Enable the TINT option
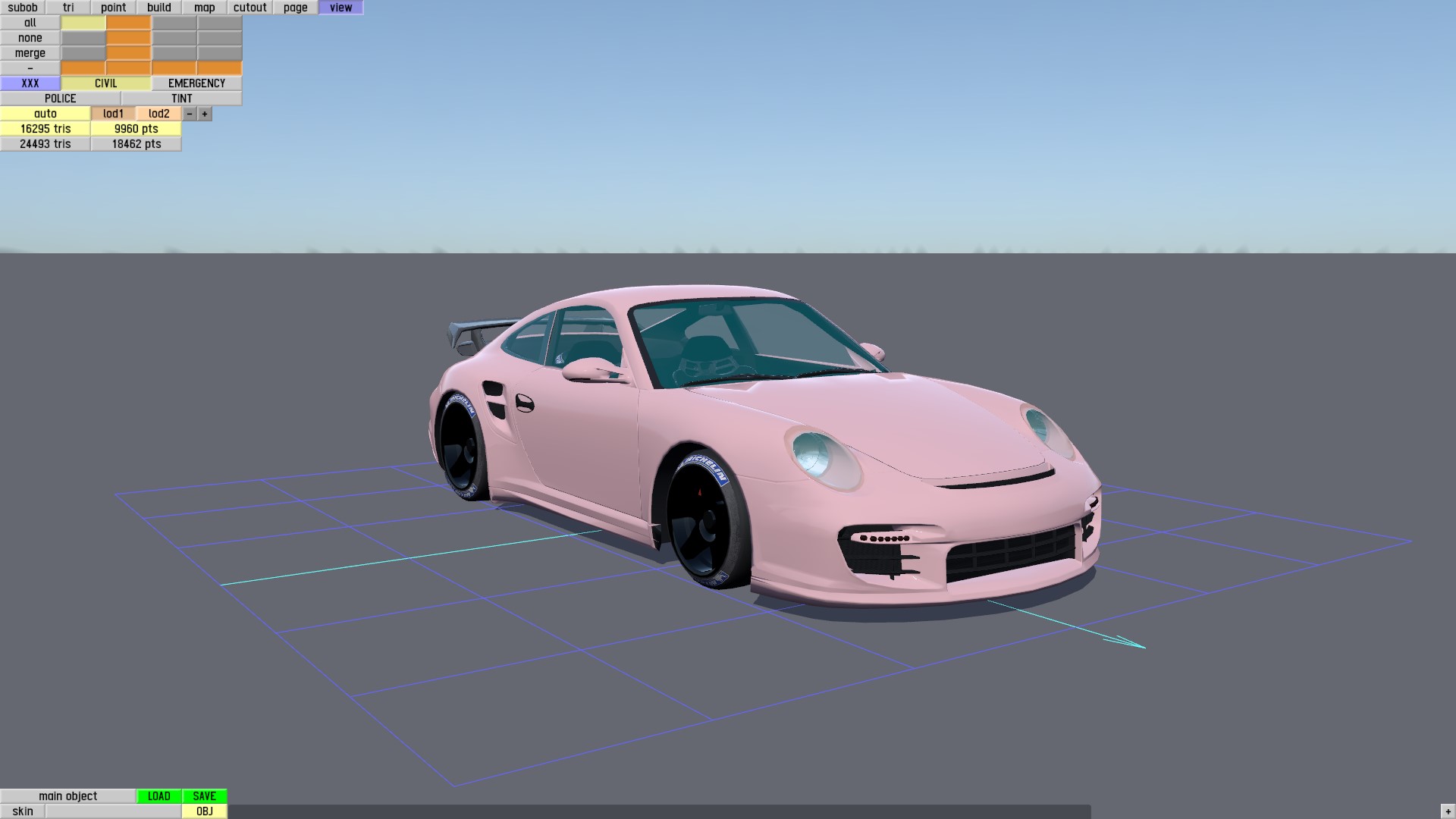Image resolution: width=1456 pixels, height=819 pixels. pyautogui.click(x=181, y=99)
